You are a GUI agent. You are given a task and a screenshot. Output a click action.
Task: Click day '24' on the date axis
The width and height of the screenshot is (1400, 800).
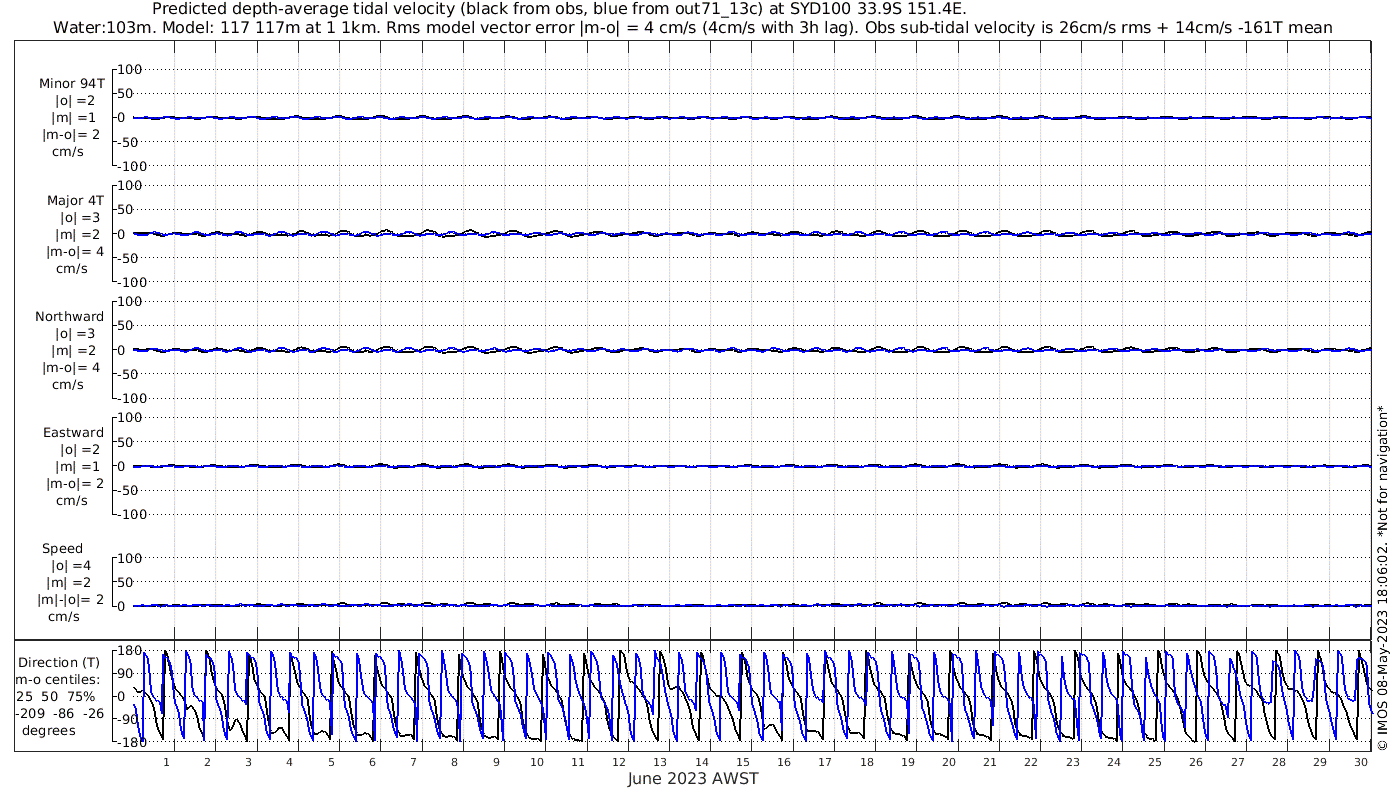click(x=1114, y=762)
